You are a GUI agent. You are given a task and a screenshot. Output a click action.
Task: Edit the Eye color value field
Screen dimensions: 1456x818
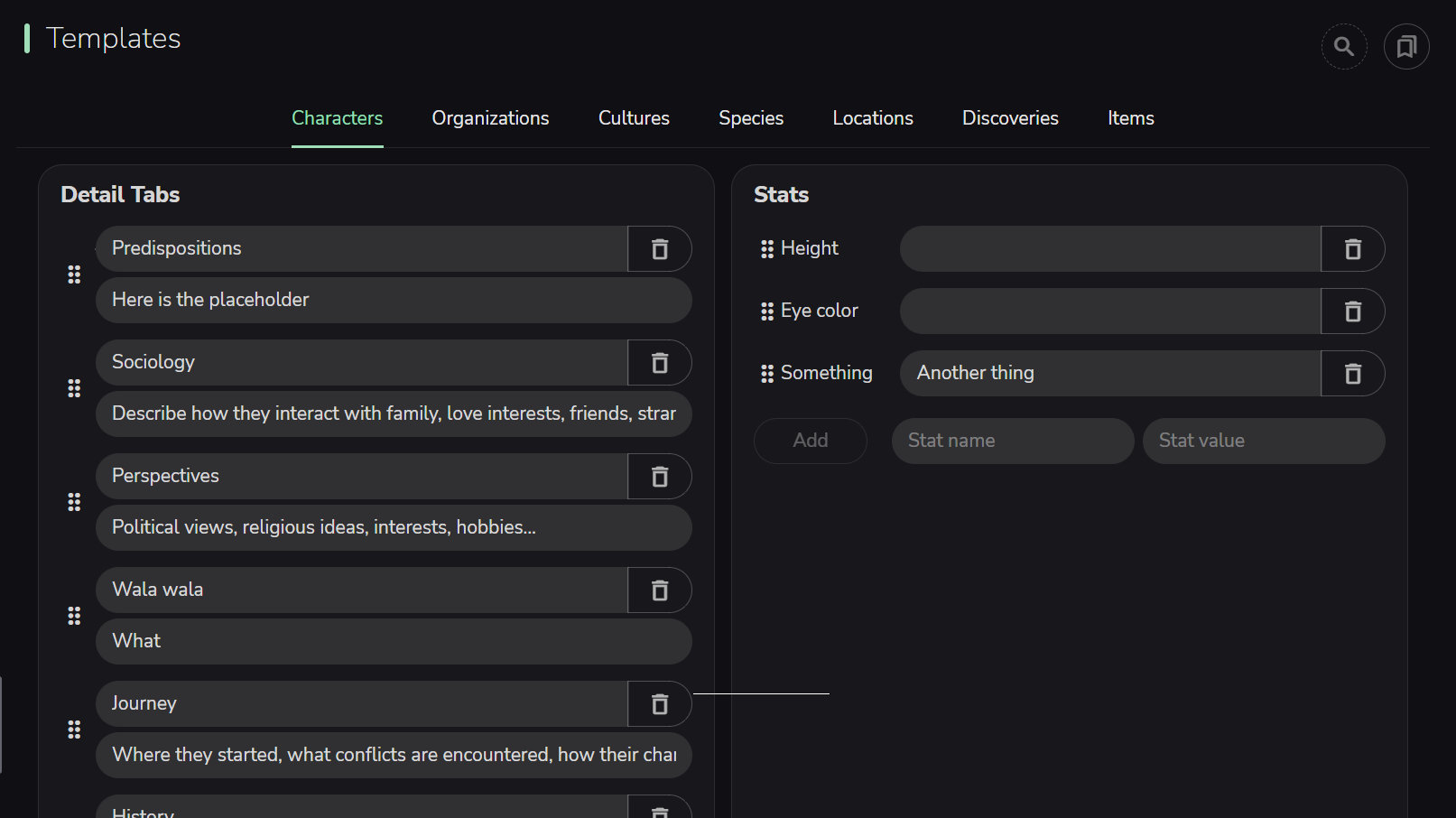pos(1109,311)
